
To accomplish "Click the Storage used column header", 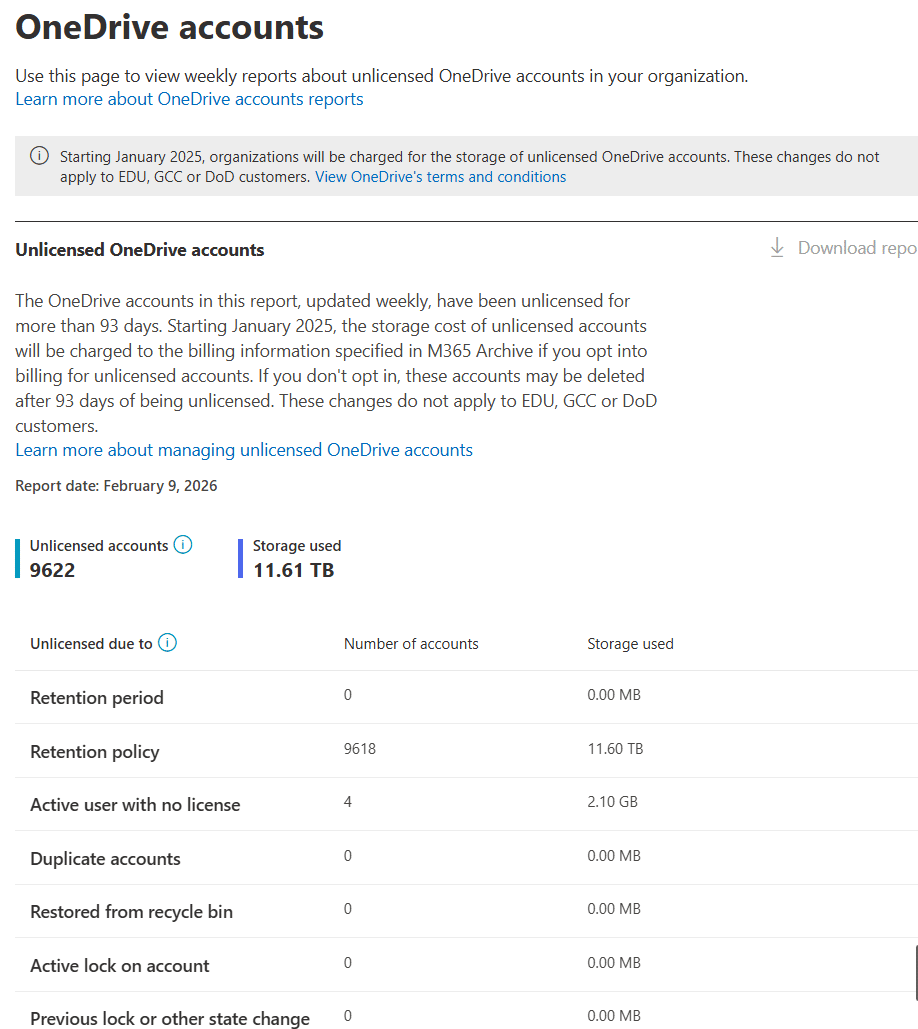I will pyautogui.click(x=630, y=644).
